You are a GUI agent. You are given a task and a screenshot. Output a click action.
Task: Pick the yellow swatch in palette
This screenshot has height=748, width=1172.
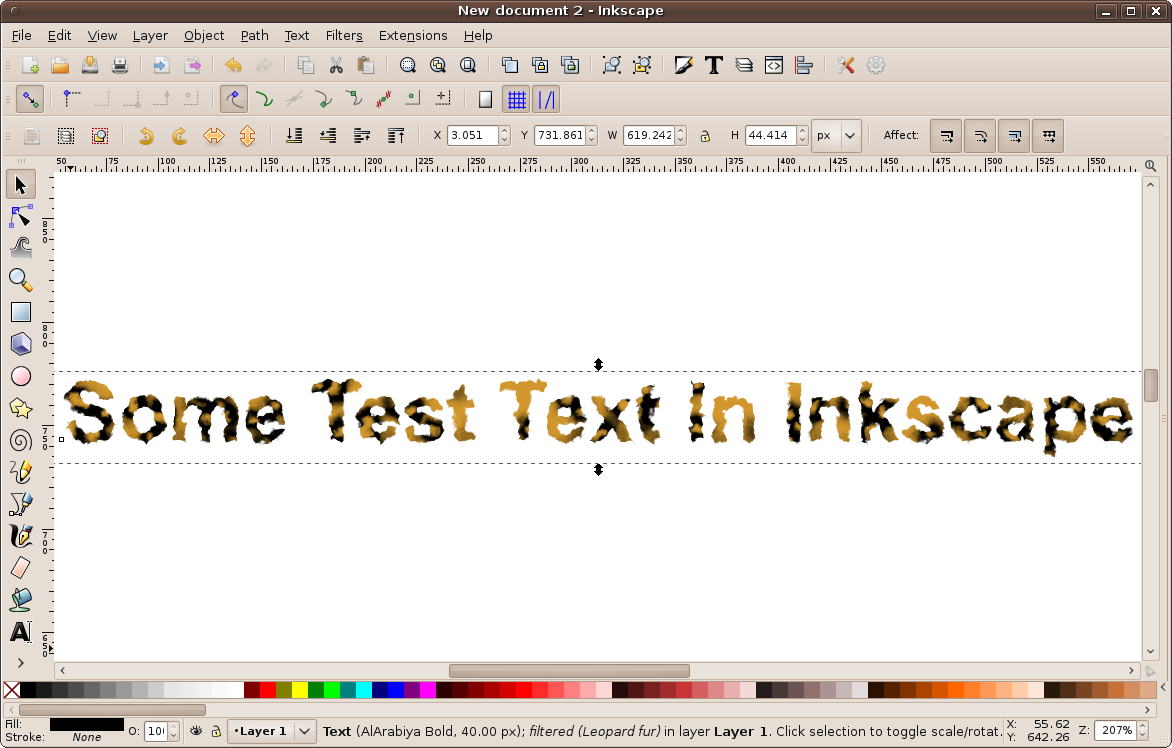coord(299,690)
